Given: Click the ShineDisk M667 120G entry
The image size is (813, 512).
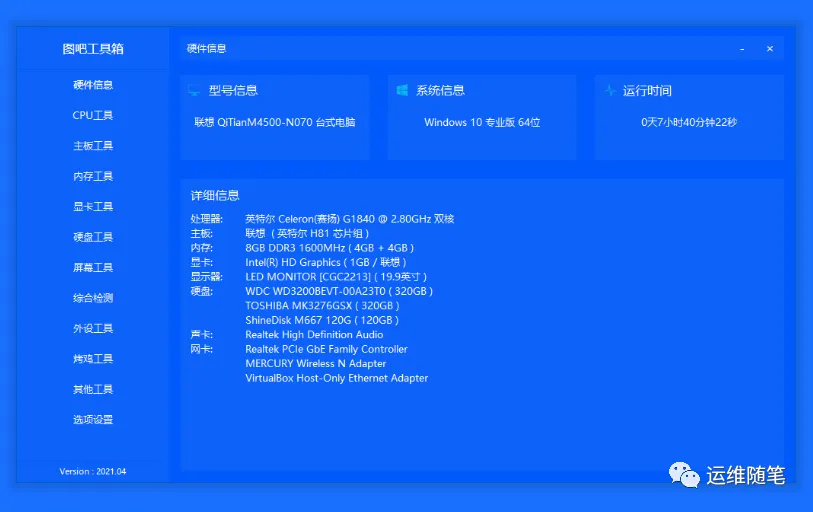Looking at the screenshot, I should (322, 321).
